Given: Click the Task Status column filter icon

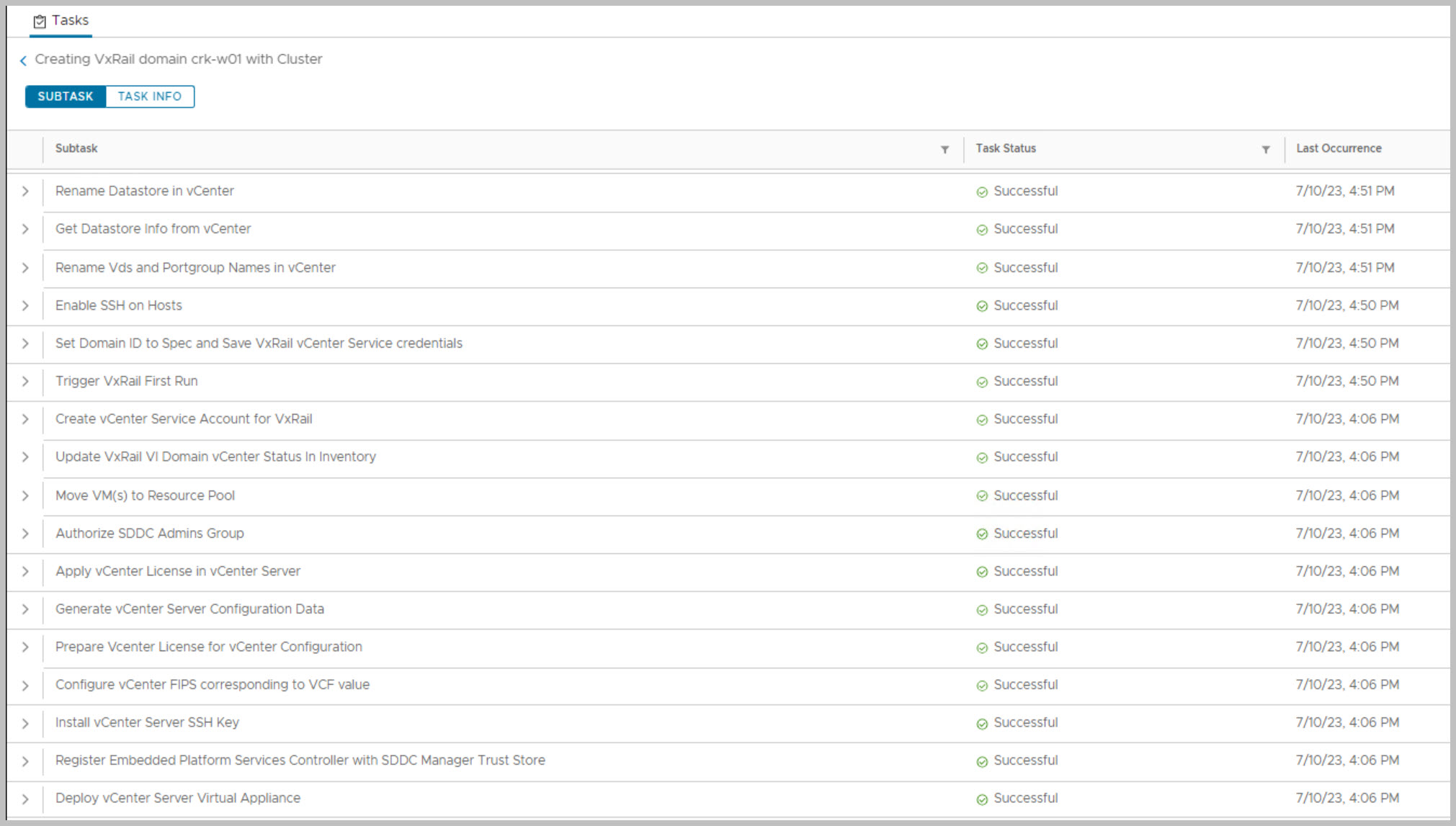Looking at the screenshot, I should coord(1265,150).
